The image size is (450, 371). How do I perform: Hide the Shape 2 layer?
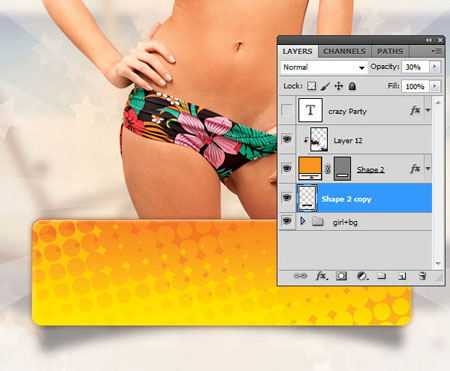(287, 168)
